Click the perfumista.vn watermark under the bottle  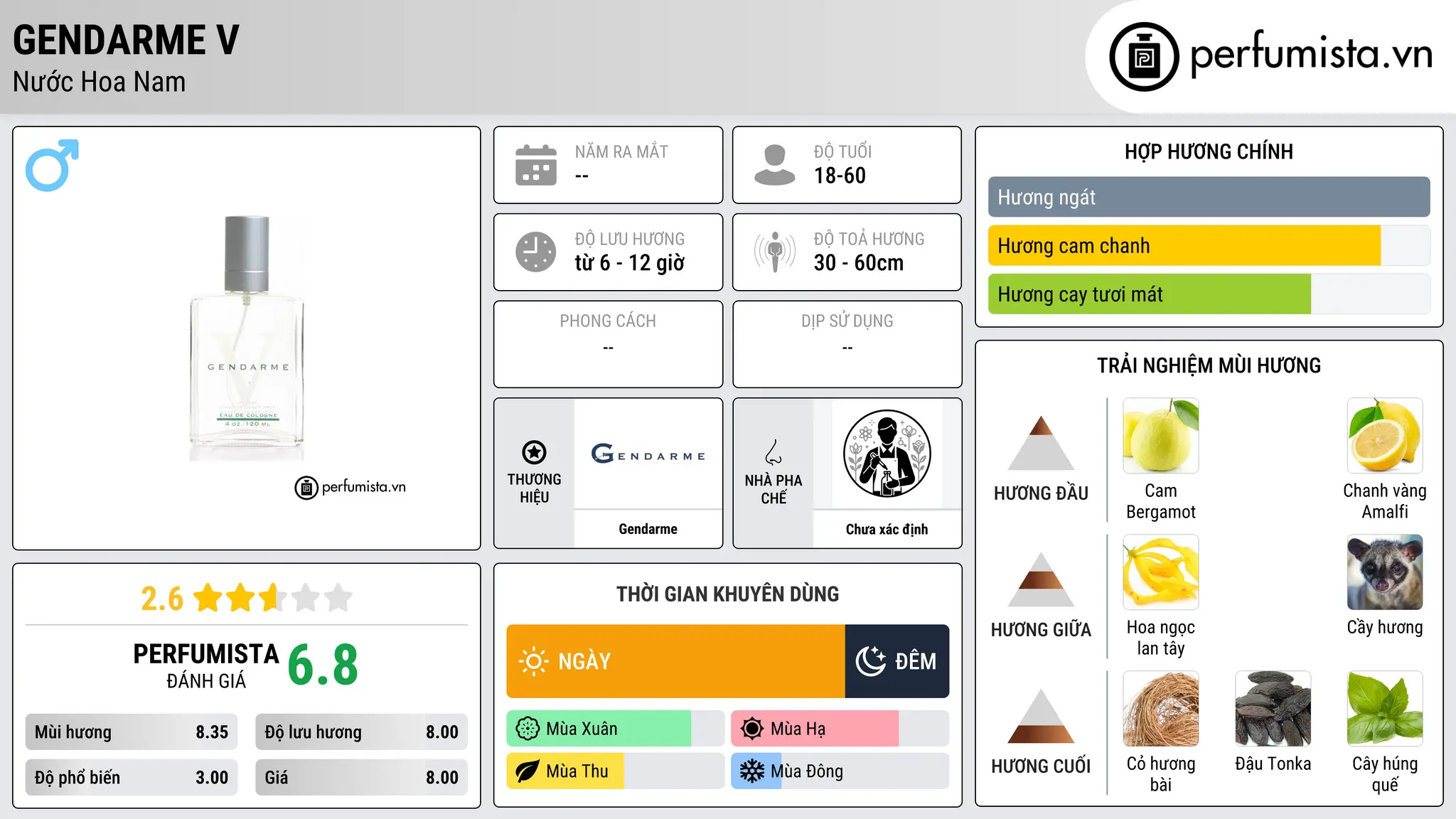point(350,487)
